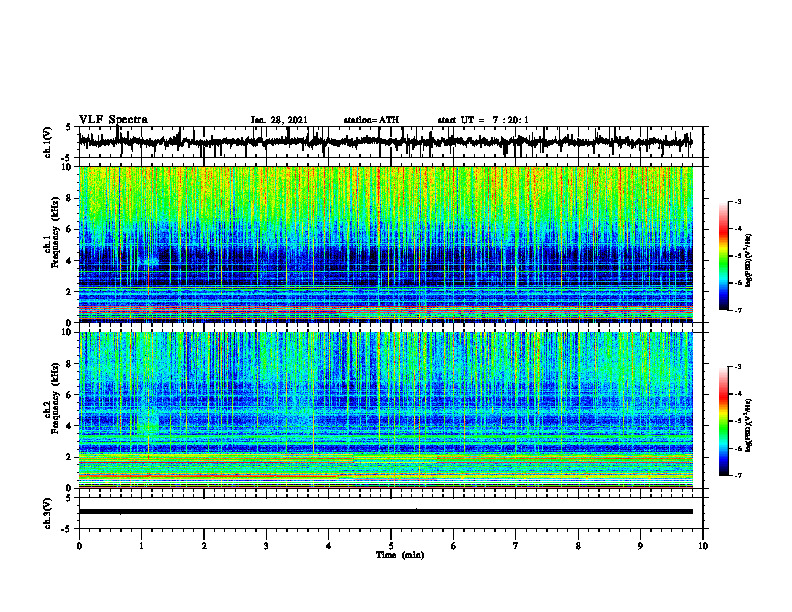Click the '-5' tick on the ch.3(V) axis
Viewport: 792px width, 612px height.
click(x=68, y=529)
